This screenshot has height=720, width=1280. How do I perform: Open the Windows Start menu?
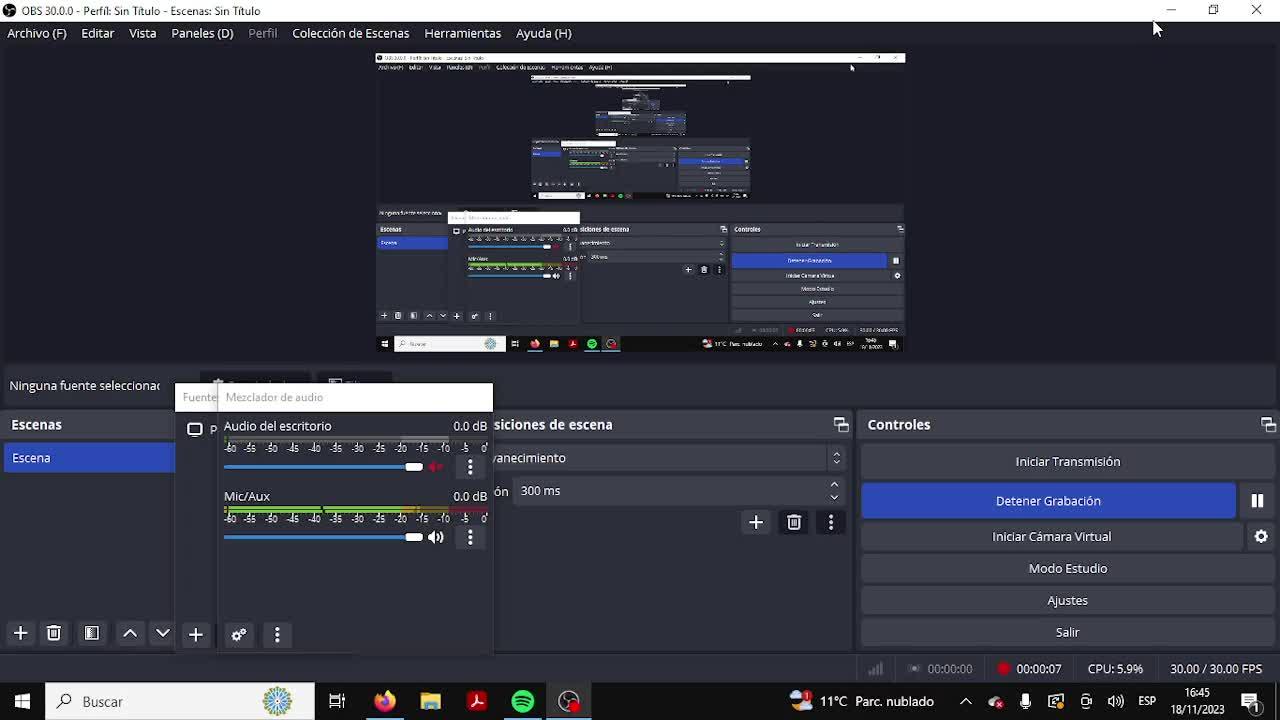[x=22, y=701]
